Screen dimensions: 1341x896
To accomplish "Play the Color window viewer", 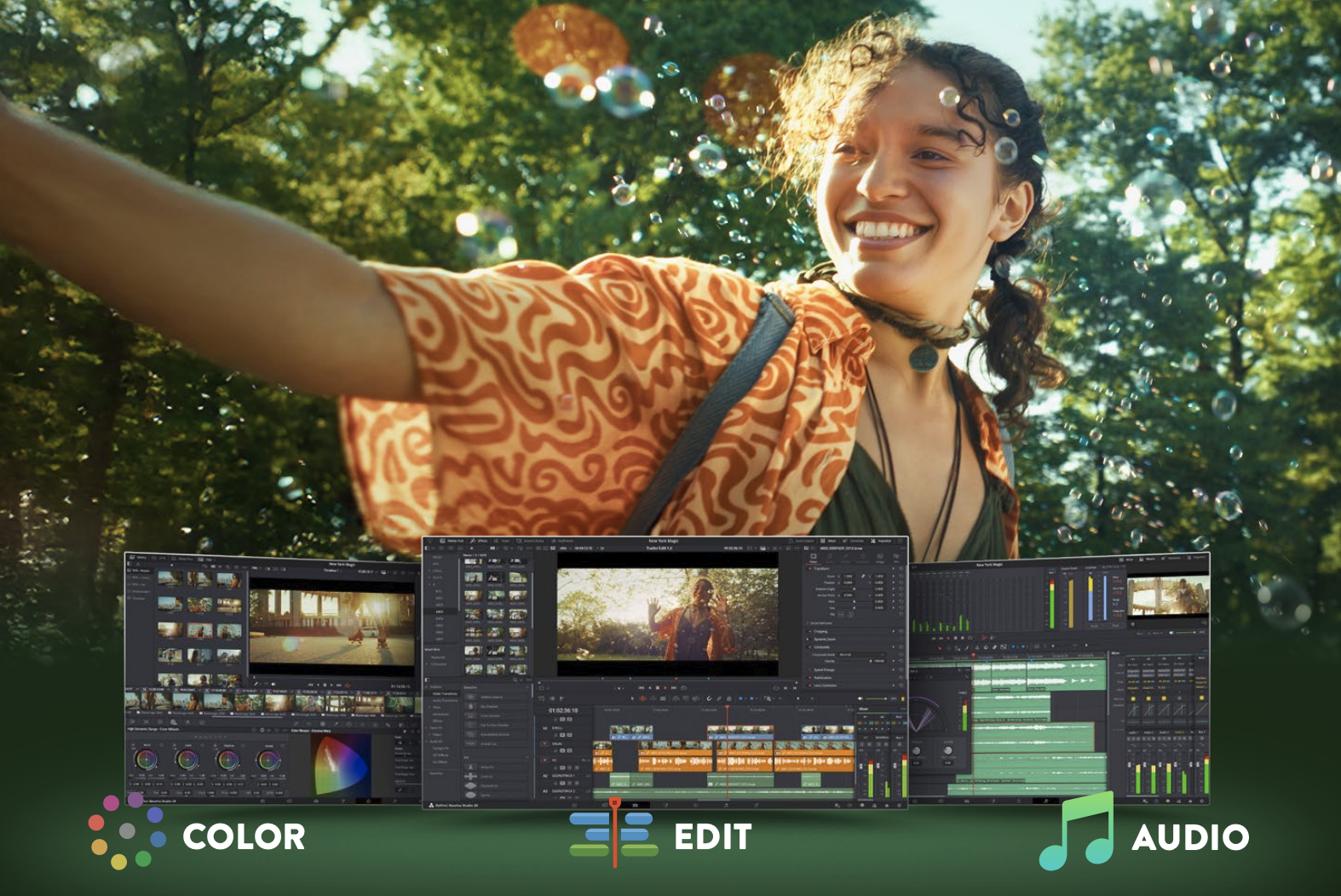I will coord(331,685).
